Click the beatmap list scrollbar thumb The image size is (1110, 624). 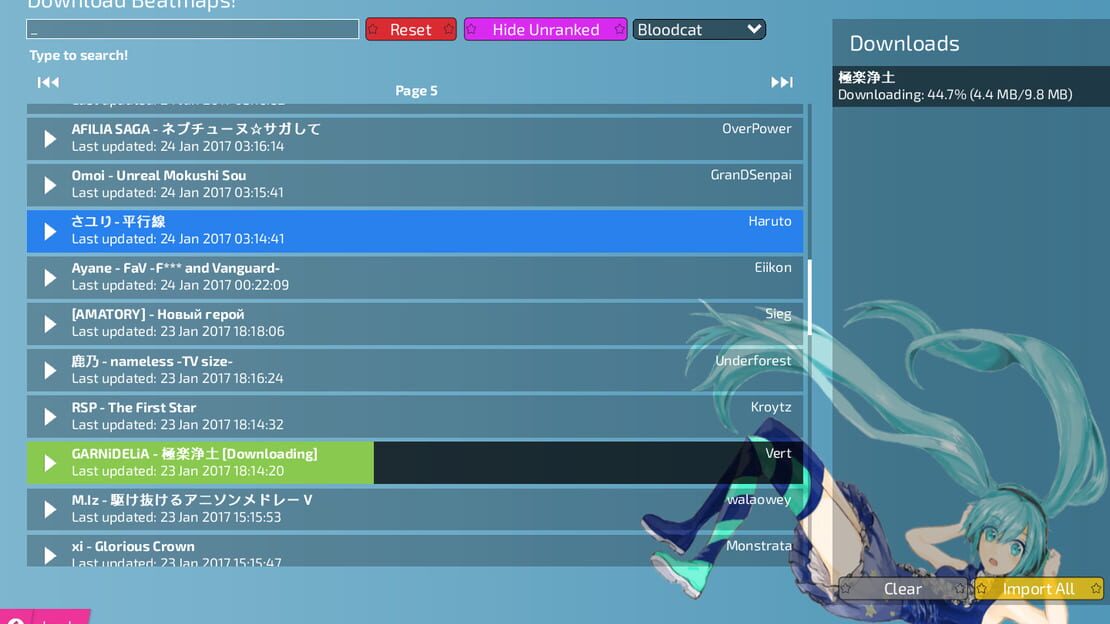click(x=809, y=297)
